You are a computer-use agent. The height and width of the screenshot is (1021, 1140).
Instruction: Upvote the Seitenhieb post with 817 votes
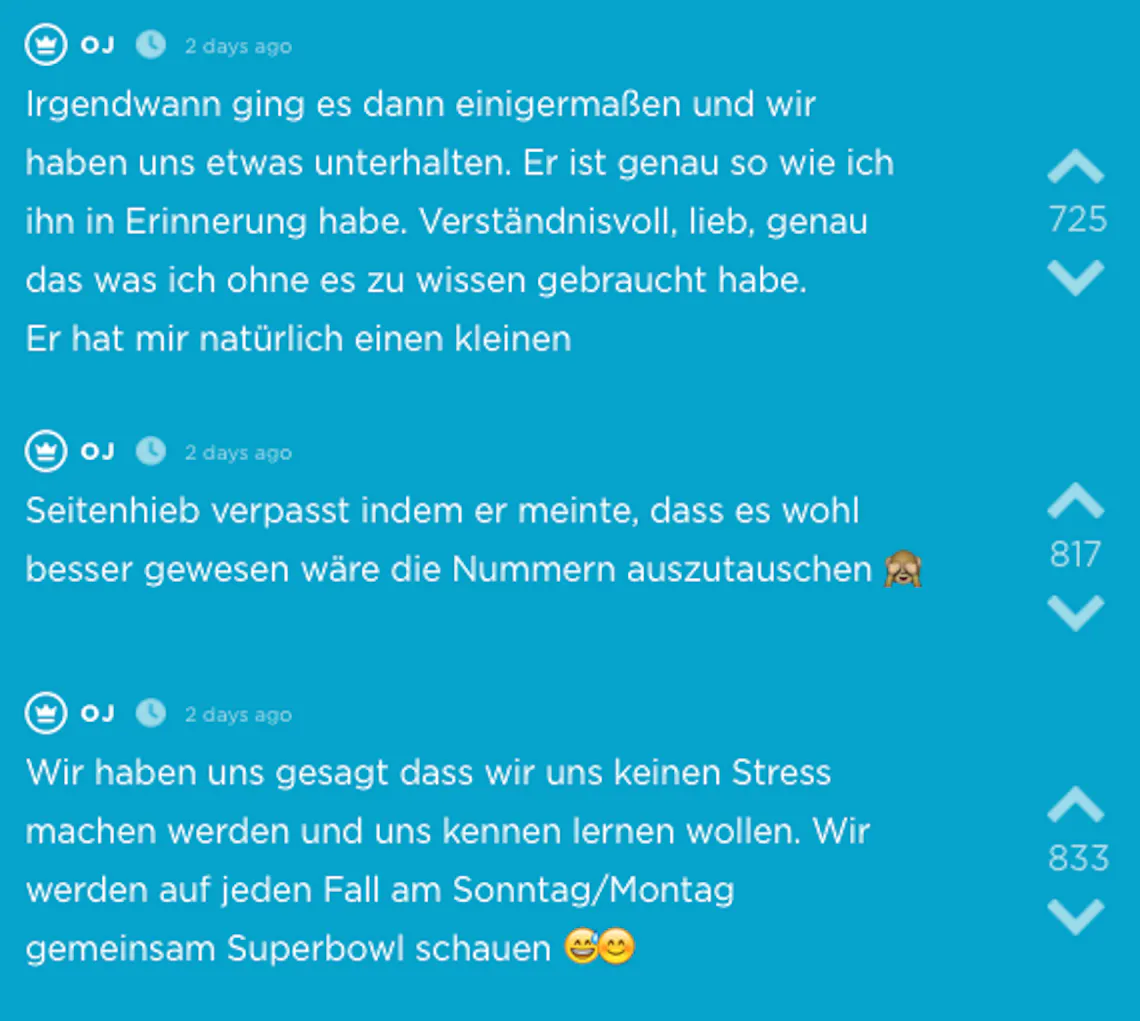(x=1076, y=500)
